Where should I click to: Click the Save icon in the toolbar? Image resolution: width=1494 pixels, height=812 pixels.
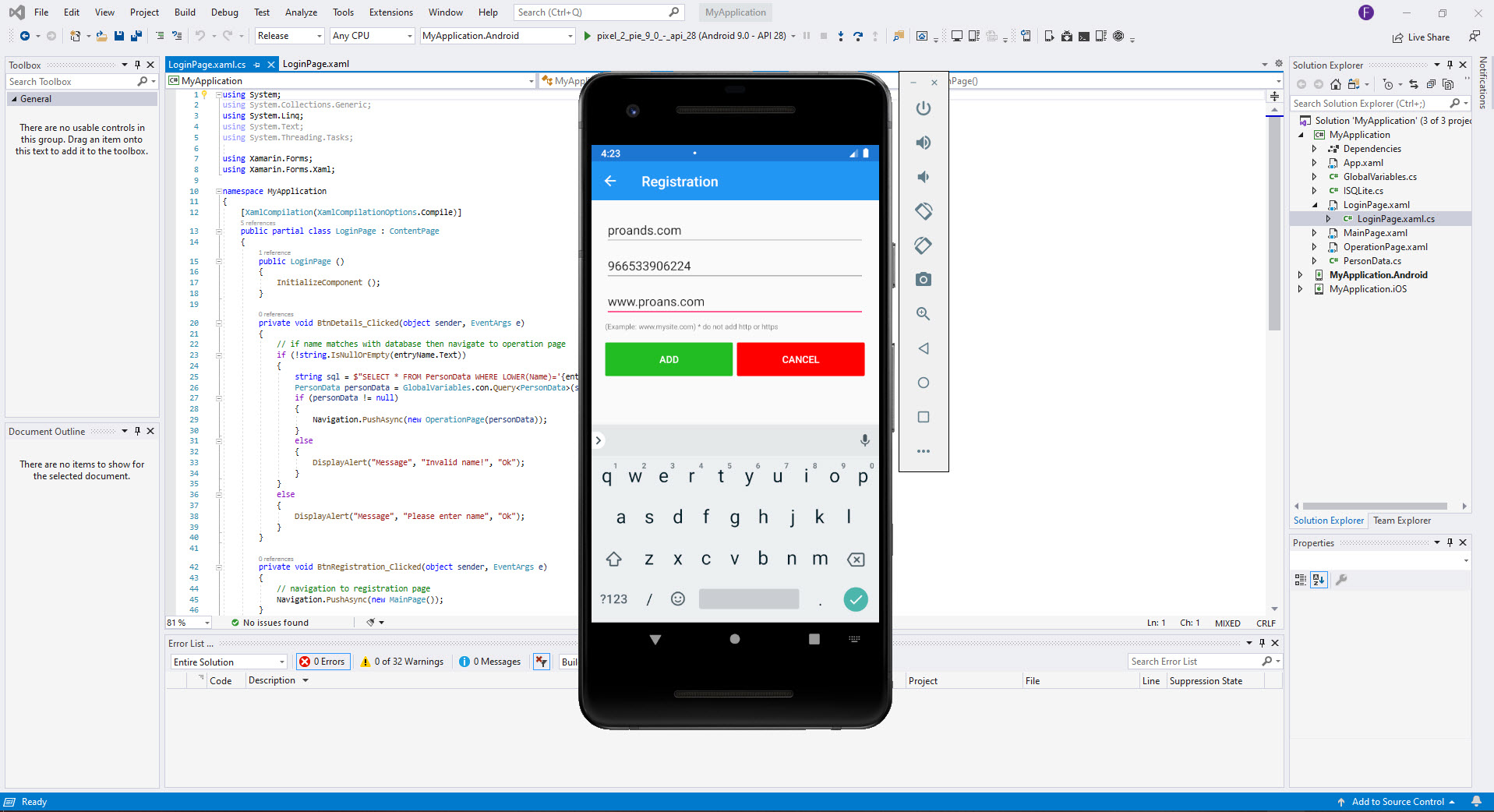(119, 36)
